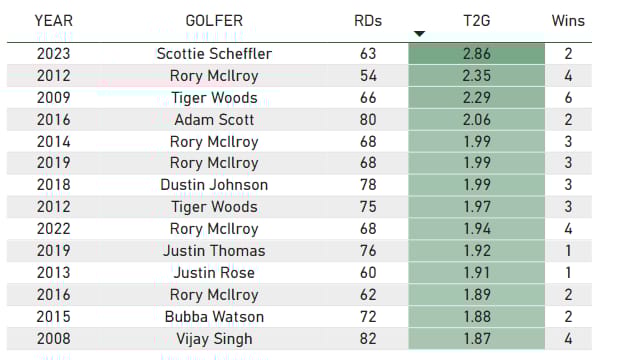Sort by the GOLFER column header
Image resolution: width=617 pixels, height=360 pixels.
[x=214, y=20]
